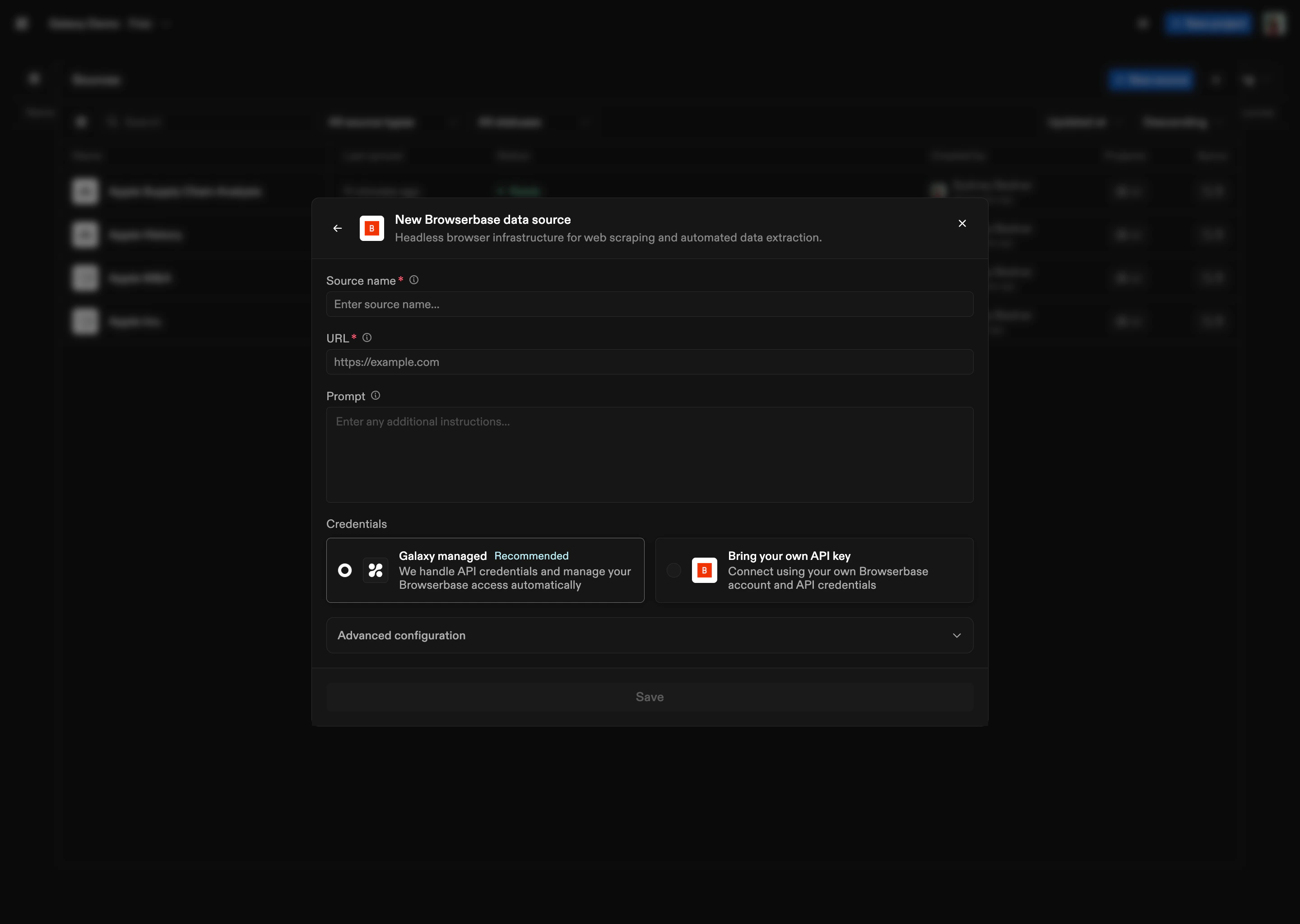Screen dimensions: 1300x924
Task: Click the Advanced configuration chevron arrow
Action: [956, 636]
